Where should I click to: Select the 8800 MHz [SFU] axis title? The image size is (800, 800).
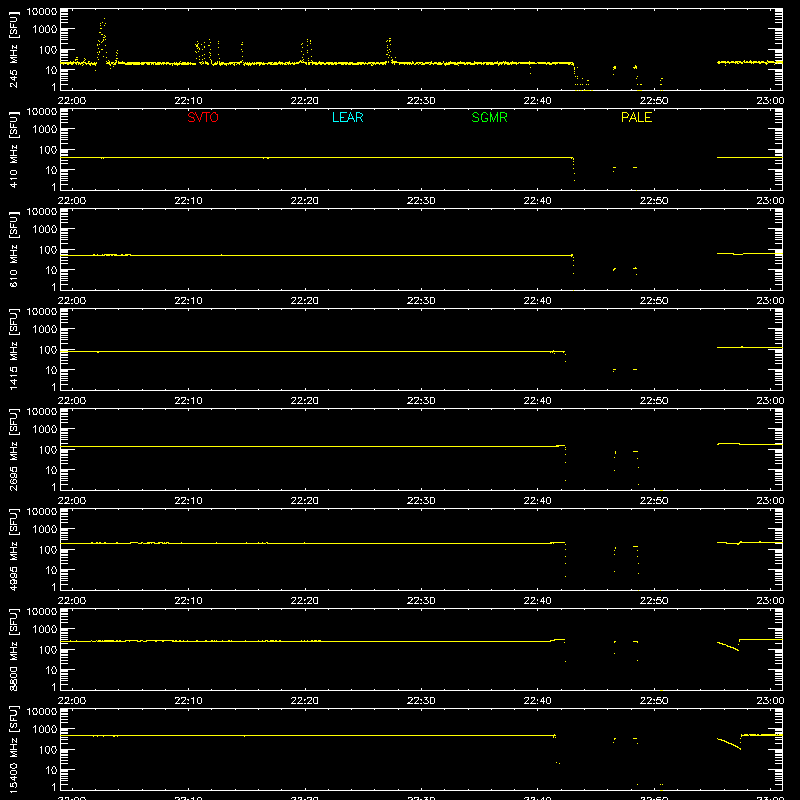(x=13, y=649)
